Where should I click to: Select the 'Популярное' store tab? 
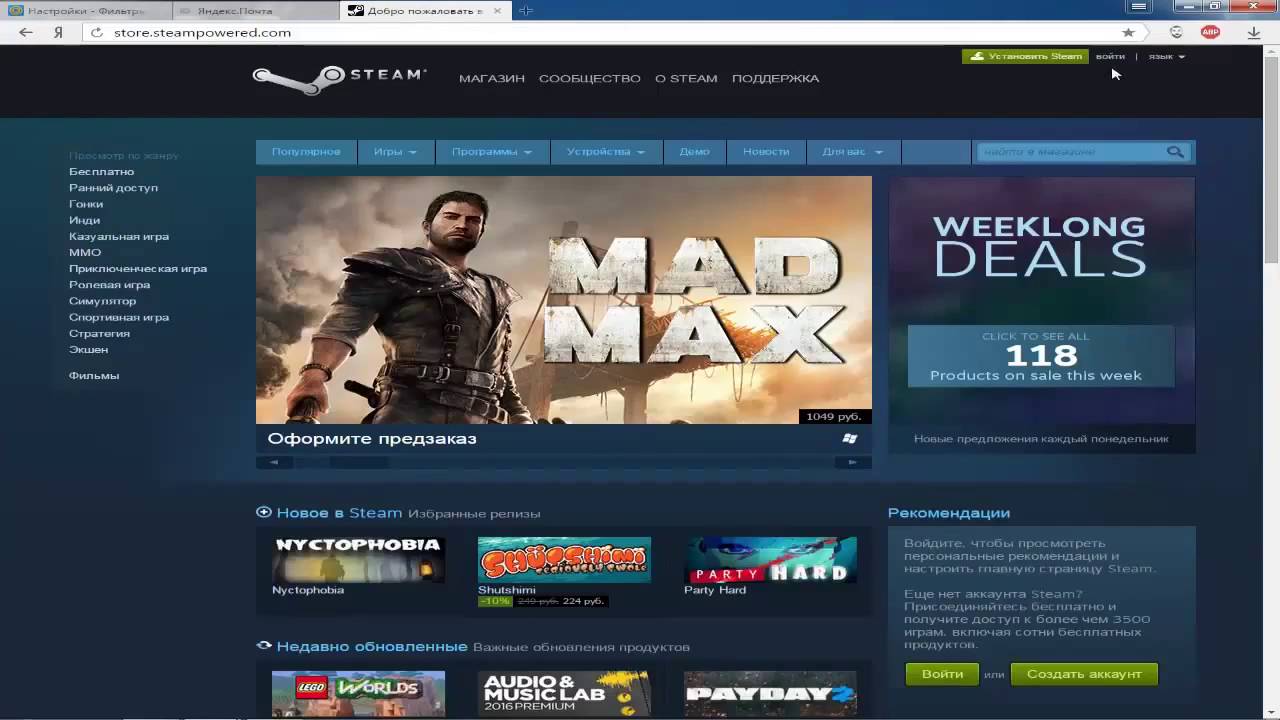[x=306, y=152]
